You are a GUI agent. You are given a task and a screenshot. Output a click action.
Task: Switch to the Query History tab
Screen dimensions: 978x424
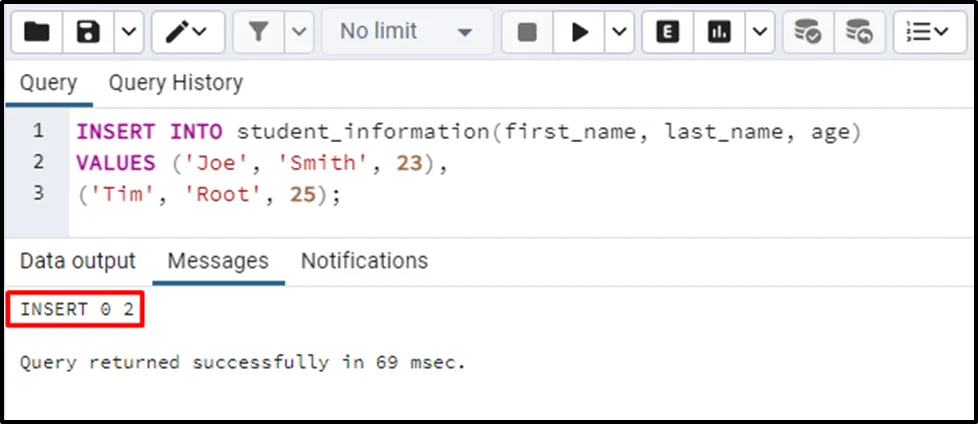[175, 82]
